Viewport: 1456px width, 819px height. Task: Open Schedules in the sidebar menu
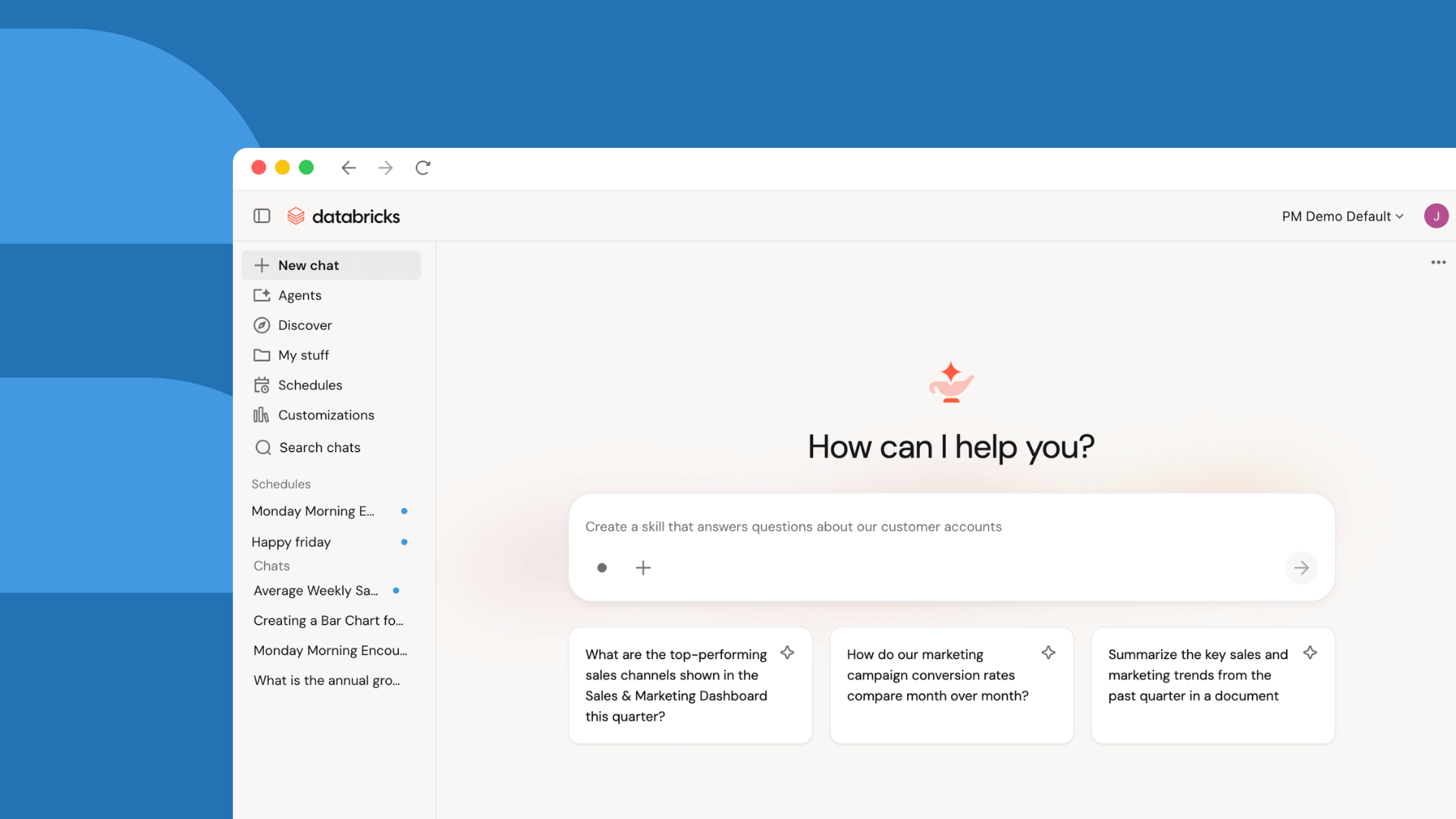[x=331, y=385]
